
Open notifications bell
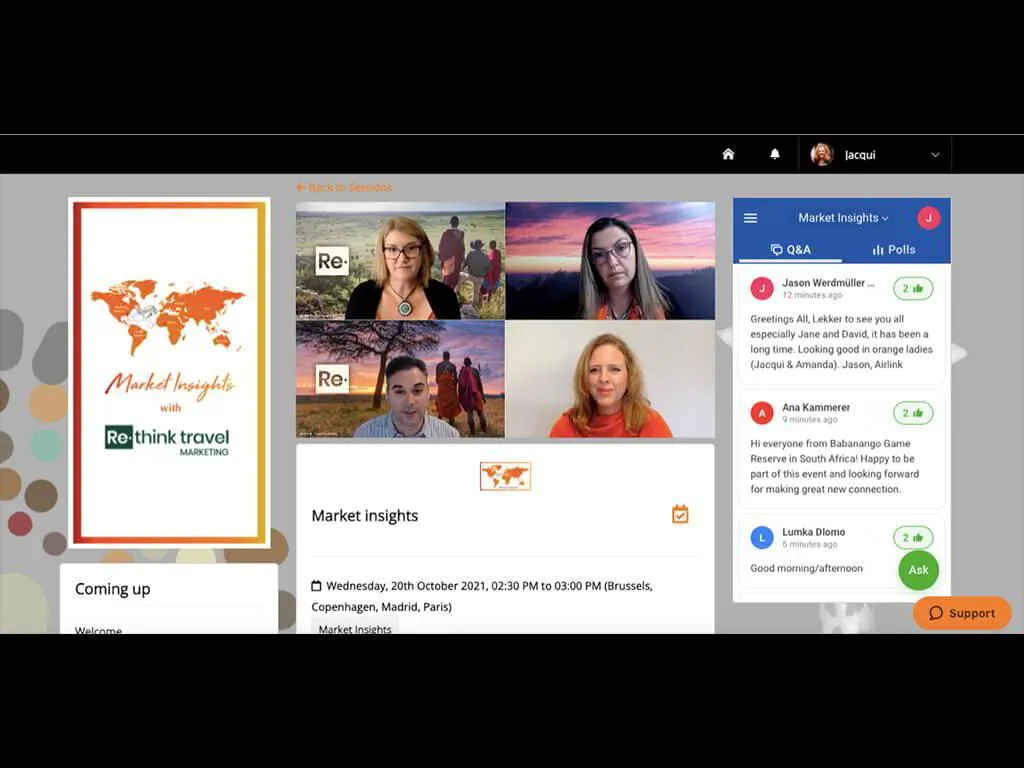point(775,154)
